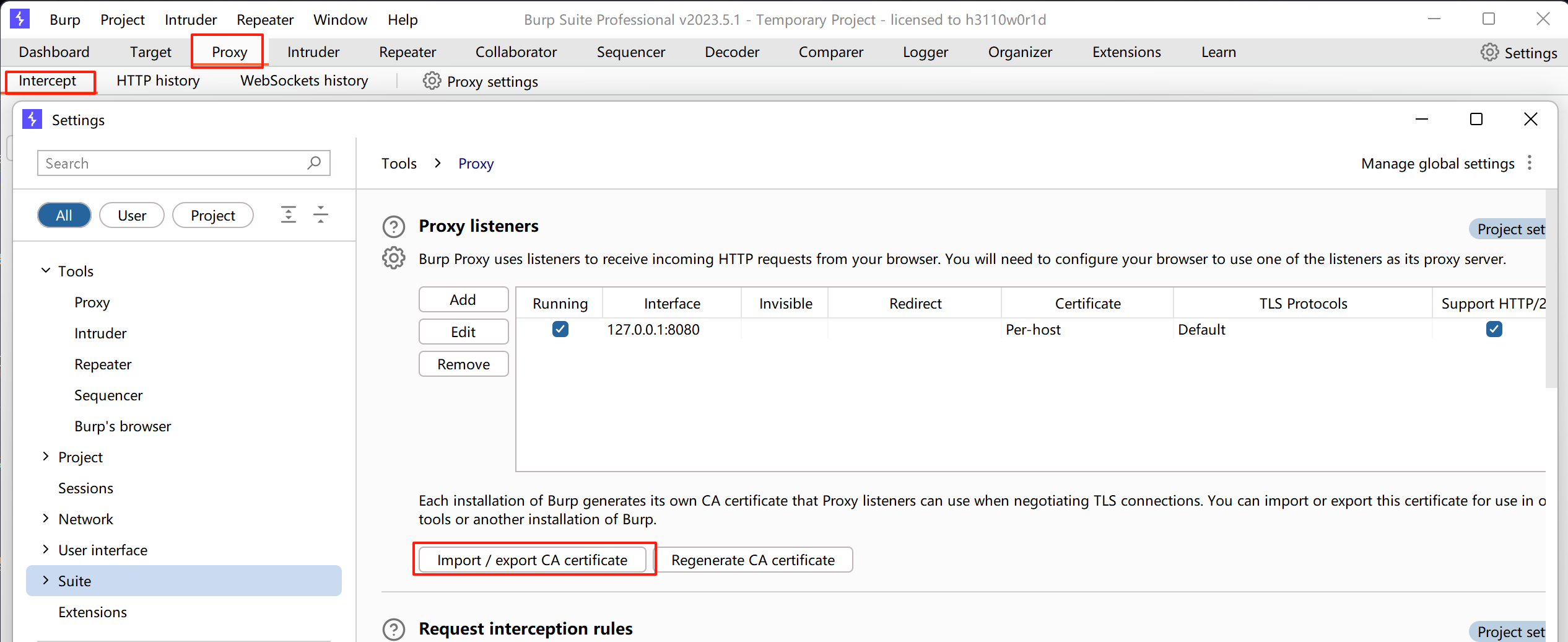Click the Tools breadcrumb link
Viewport: 1568px width, 642px height.
[399, 163]
